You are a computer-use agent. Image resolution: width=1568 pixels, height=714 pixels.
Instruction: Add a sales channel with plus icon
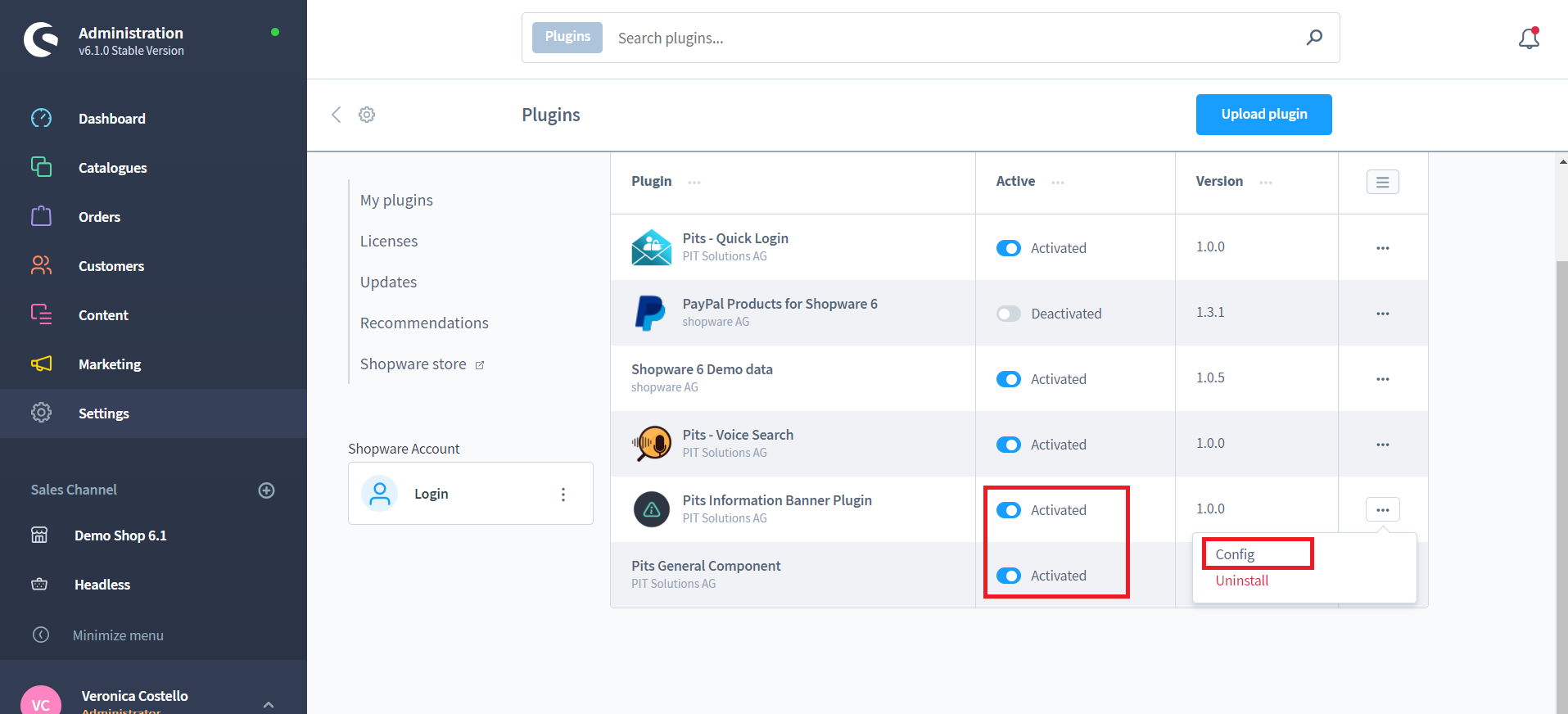[266, 490]
